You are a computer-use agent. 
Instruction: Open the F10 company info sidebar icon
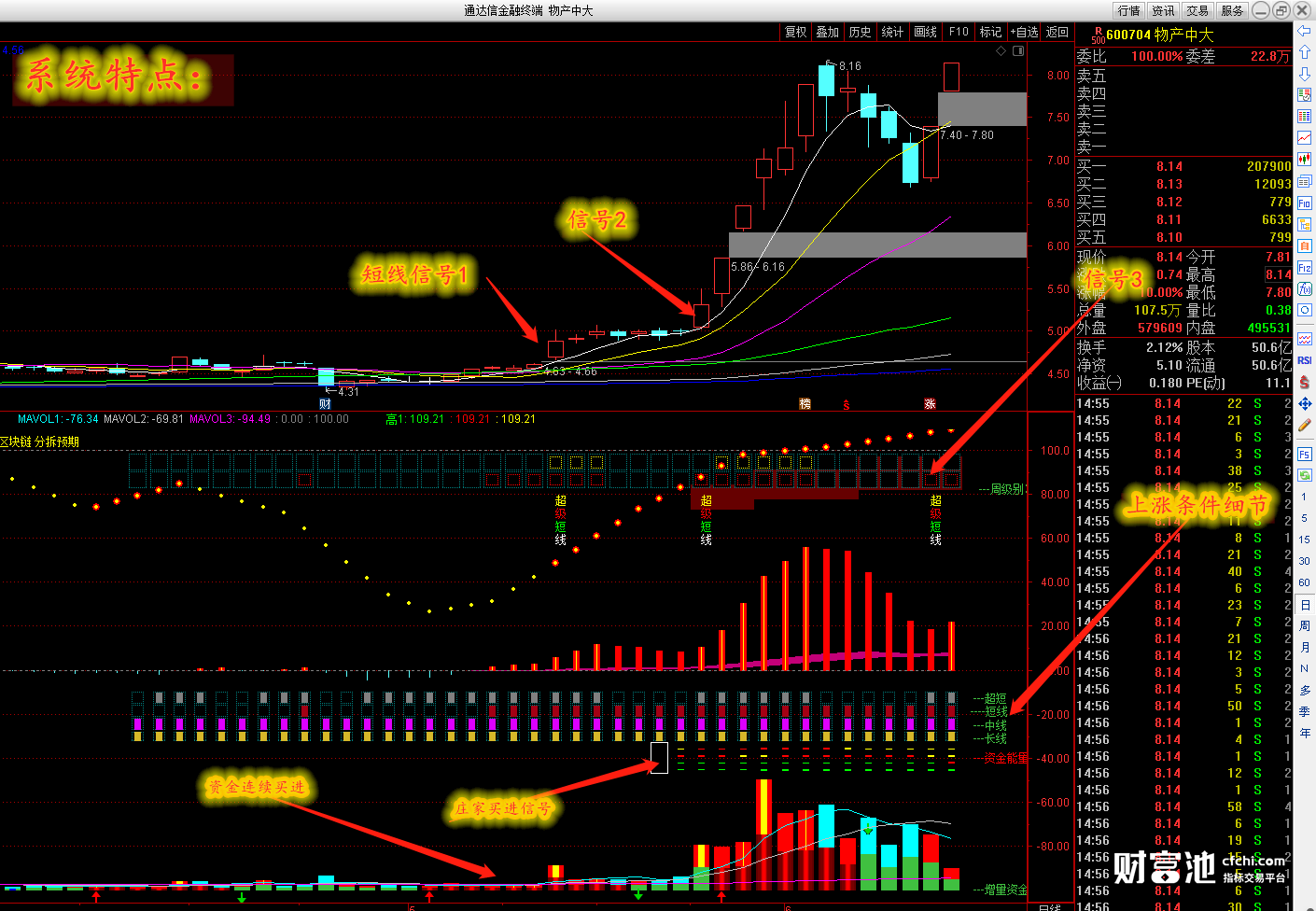coord(1305,203)
